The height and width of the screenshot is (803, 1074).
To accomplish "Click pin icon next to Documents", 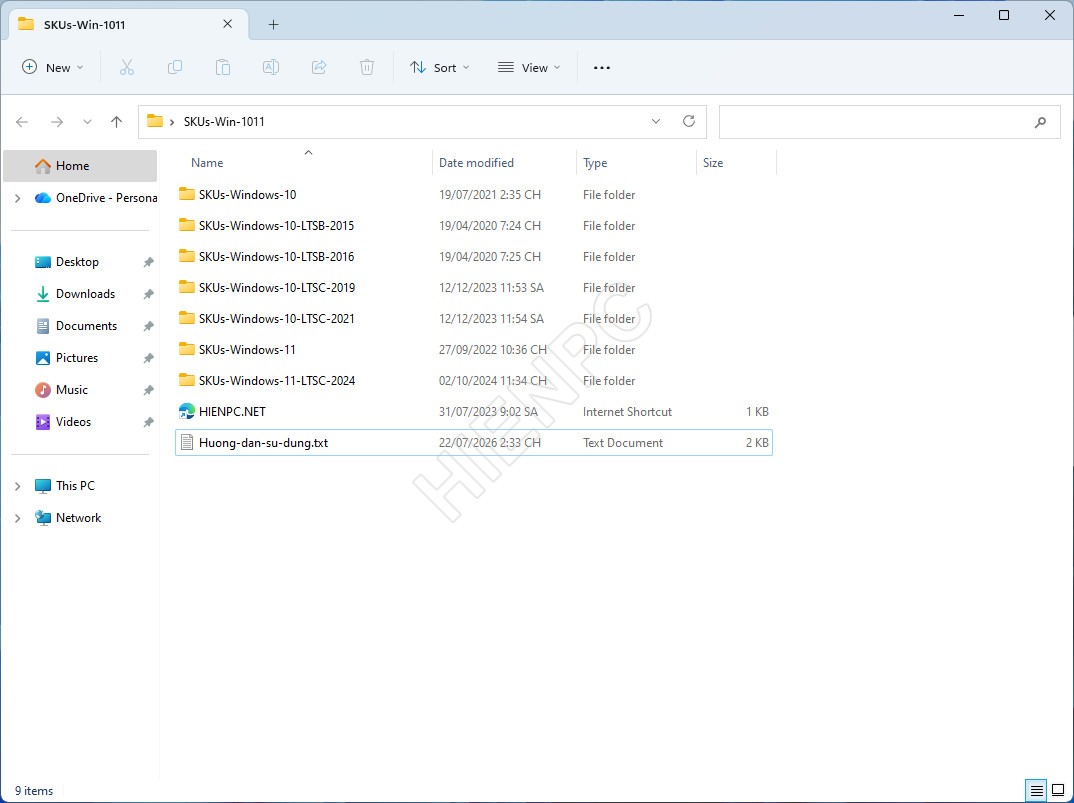I will click(x=148, y=326).
